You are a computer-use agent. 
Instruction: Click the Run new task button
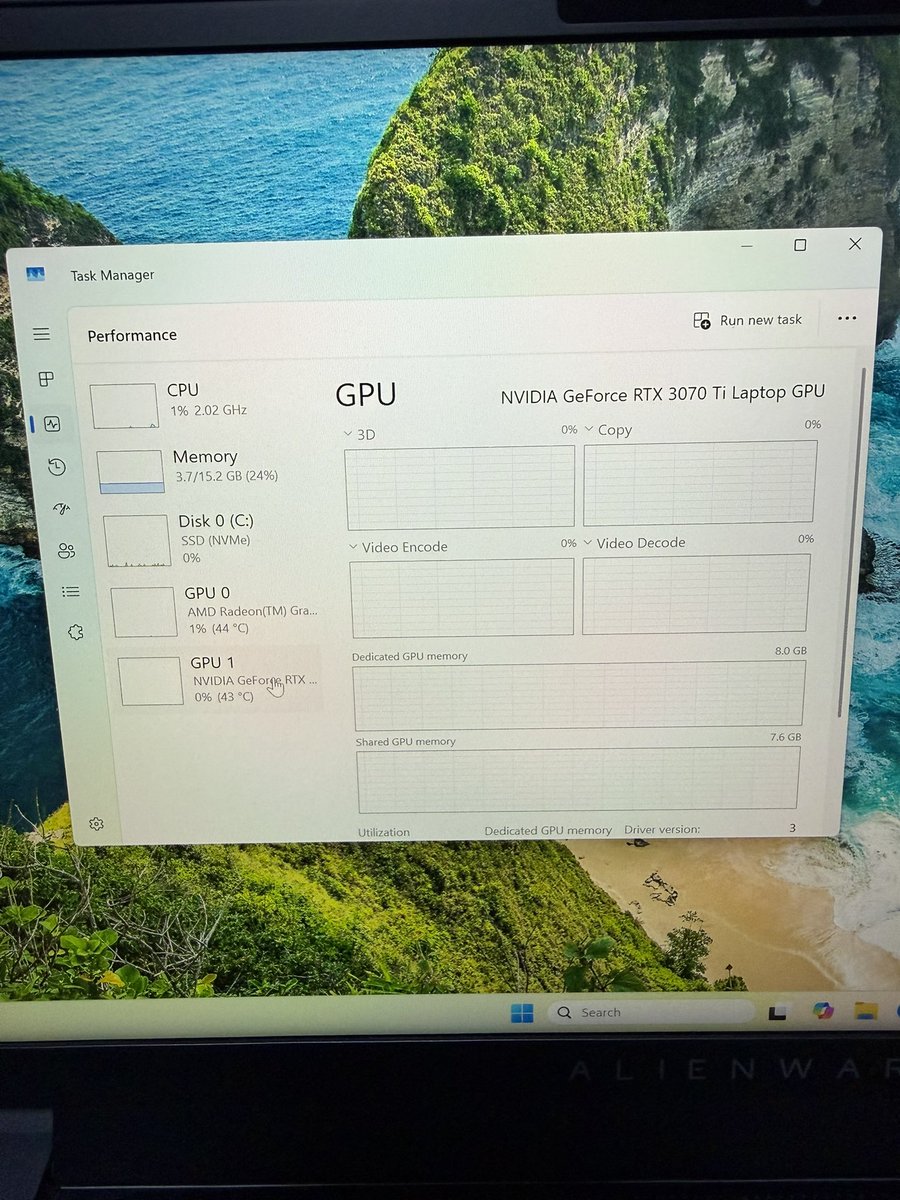pyautogui.click(x=748, y=320)
